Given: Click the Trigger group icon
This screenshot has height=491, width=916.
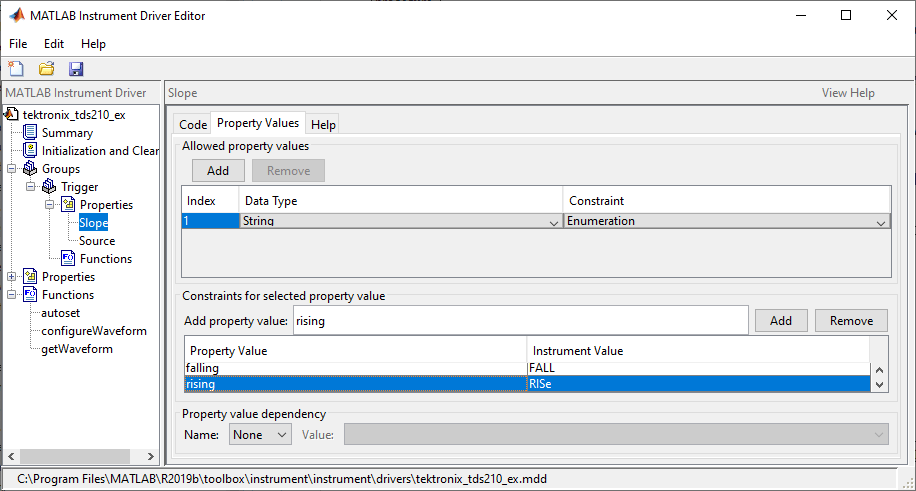Looking at the screenshot, I should tap(49, 186).
